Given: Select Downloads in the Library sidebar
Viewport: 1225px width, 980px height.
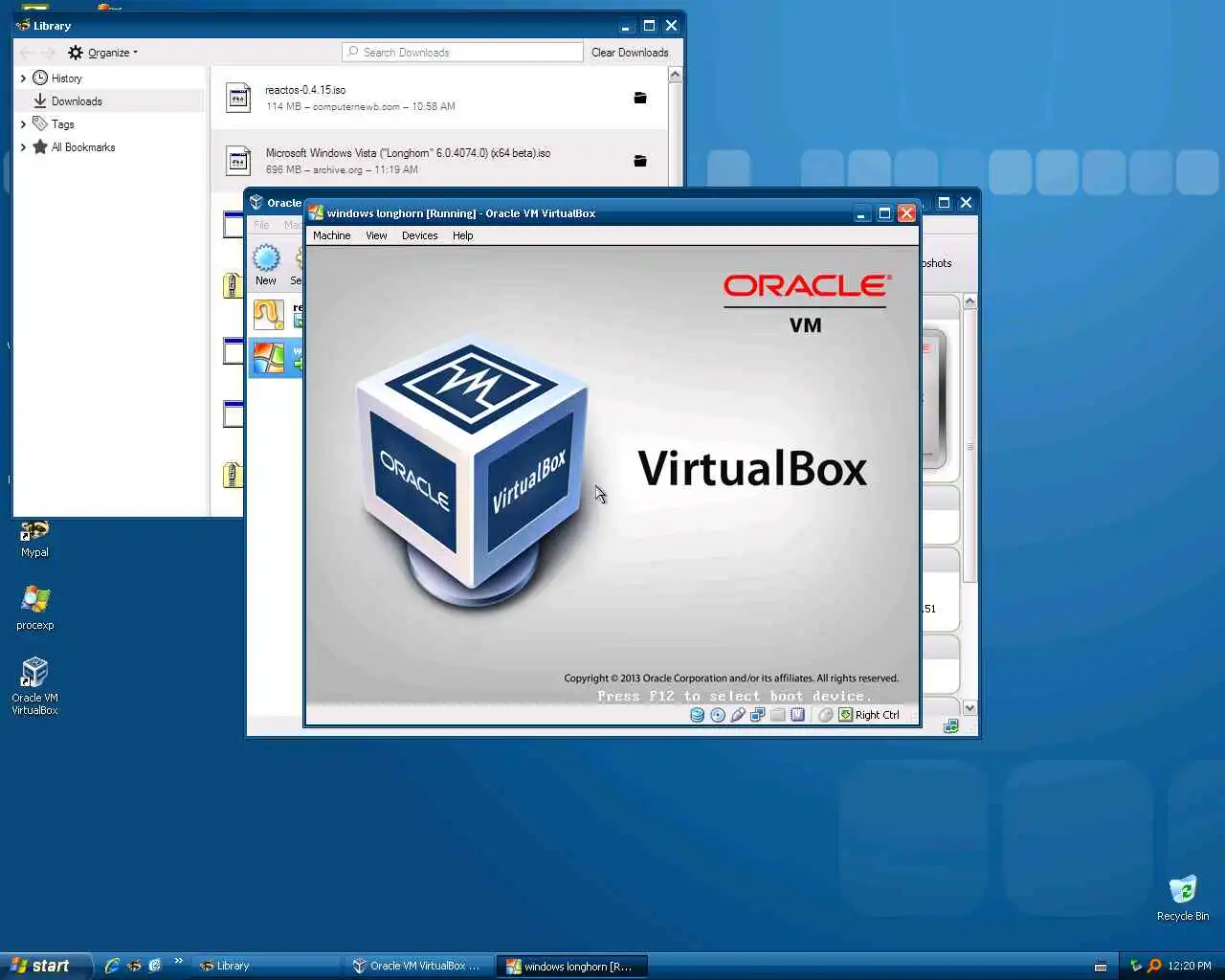Looking at the screenshot, I should [77, 101].
